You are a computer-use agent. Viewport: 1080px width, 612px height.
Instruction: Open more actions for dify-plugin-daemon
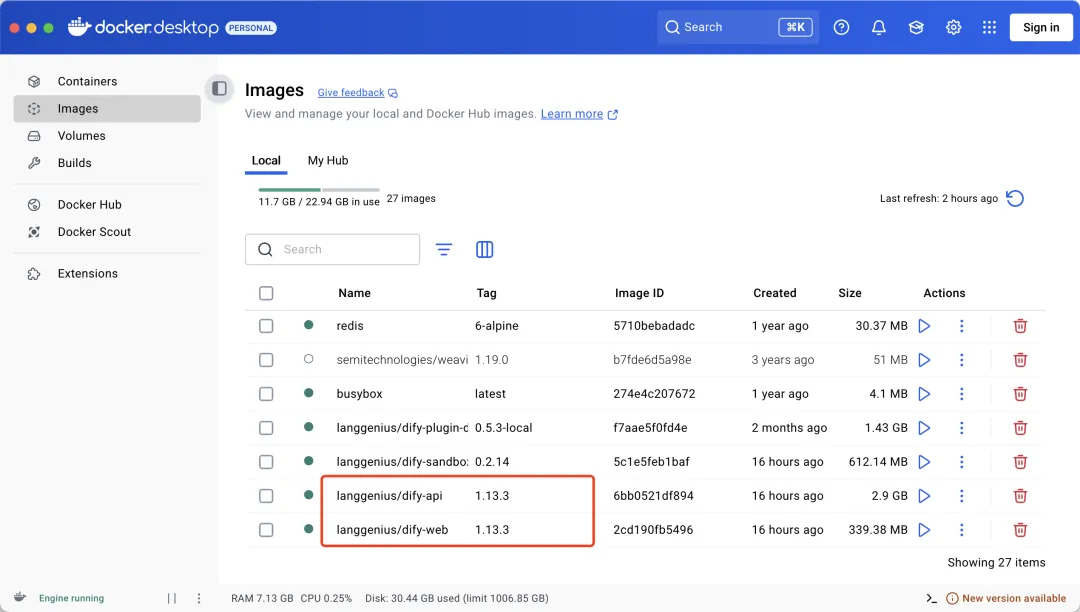point(962,428)
